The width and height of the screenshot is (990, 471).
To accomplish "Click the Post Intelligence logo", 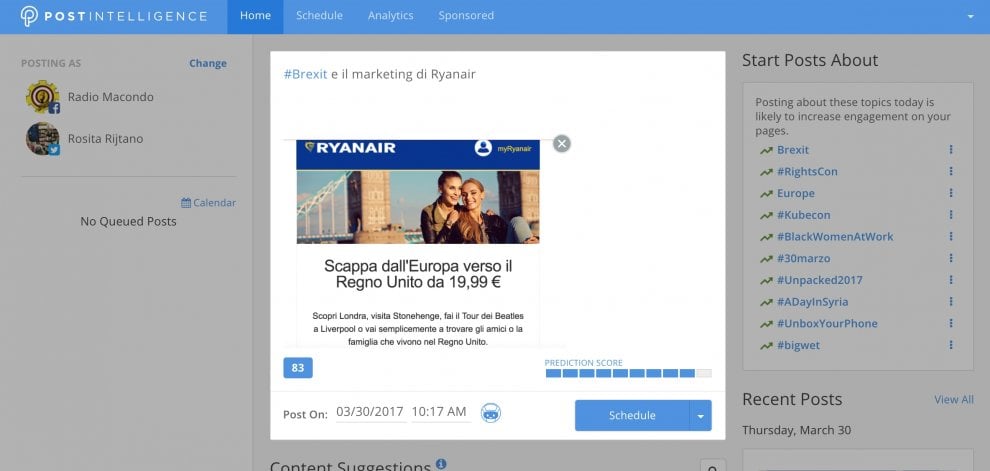I will pos(114,16).
